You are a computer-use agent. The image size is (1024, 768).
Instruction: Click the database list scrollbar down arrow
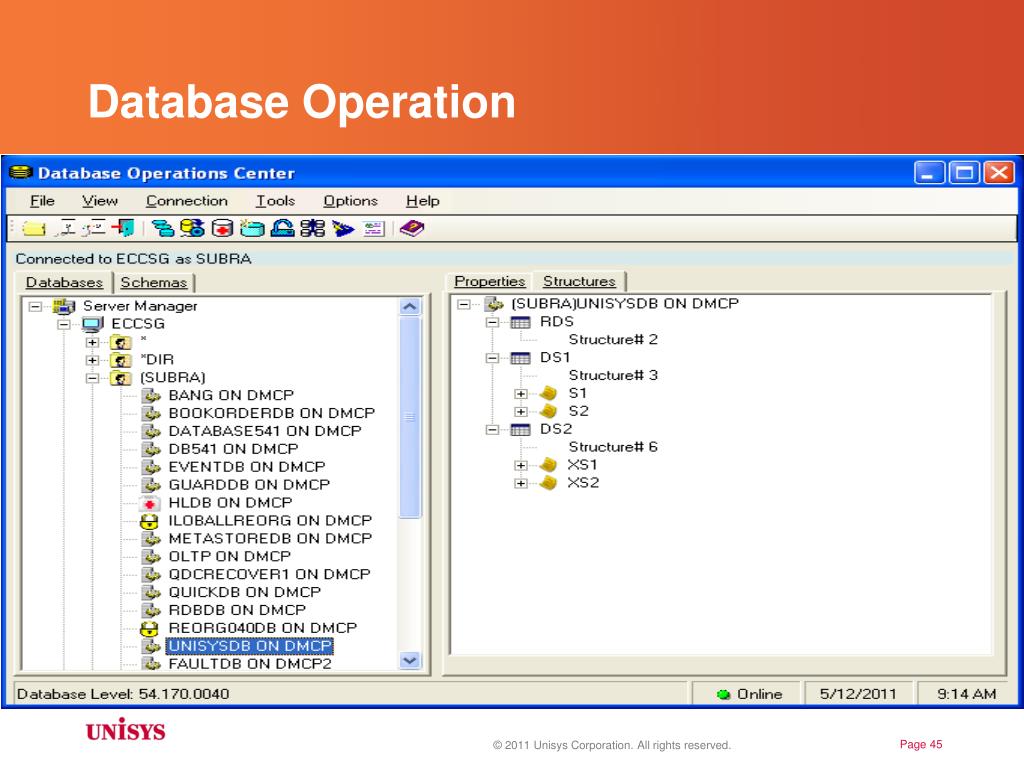[x=409, y=660]
